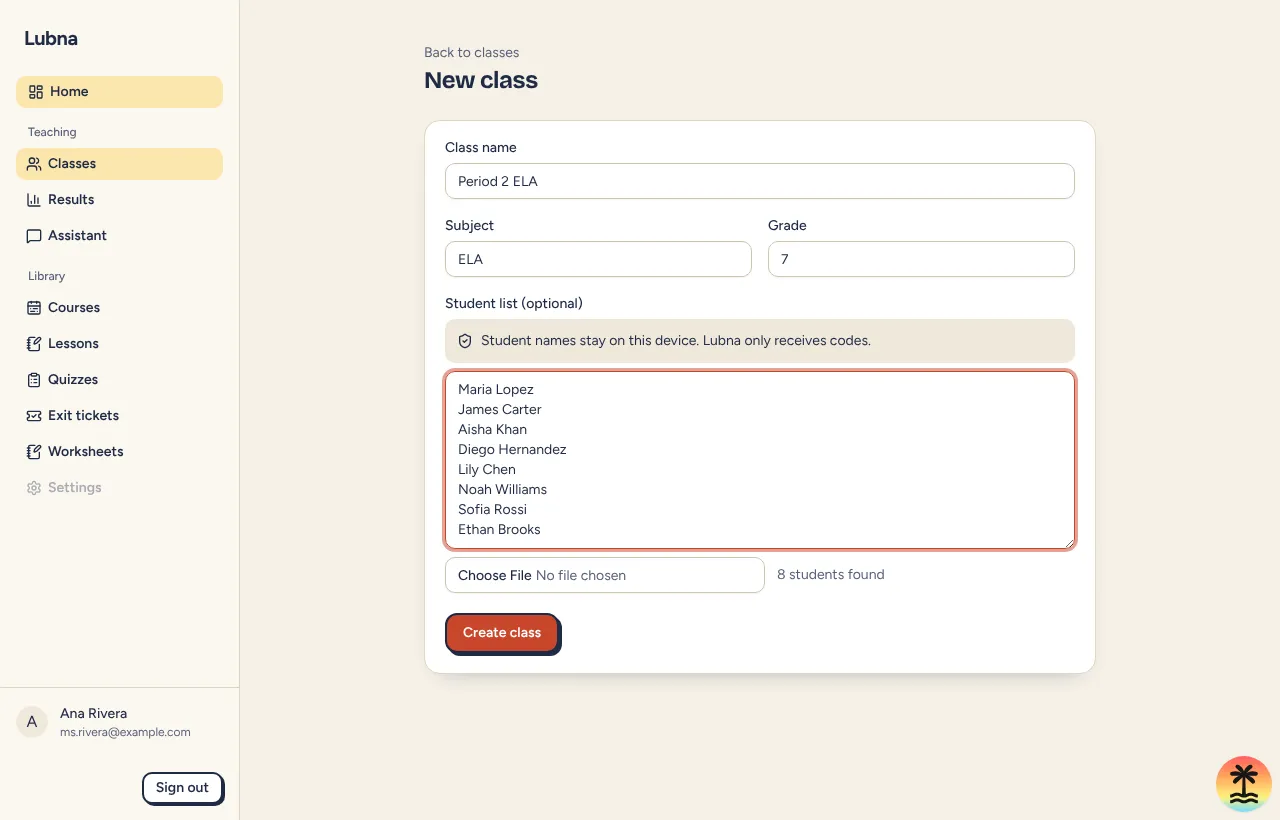Click the Assistant chat bubble icon
1280x820 pixels.
(x=34, y=236)
